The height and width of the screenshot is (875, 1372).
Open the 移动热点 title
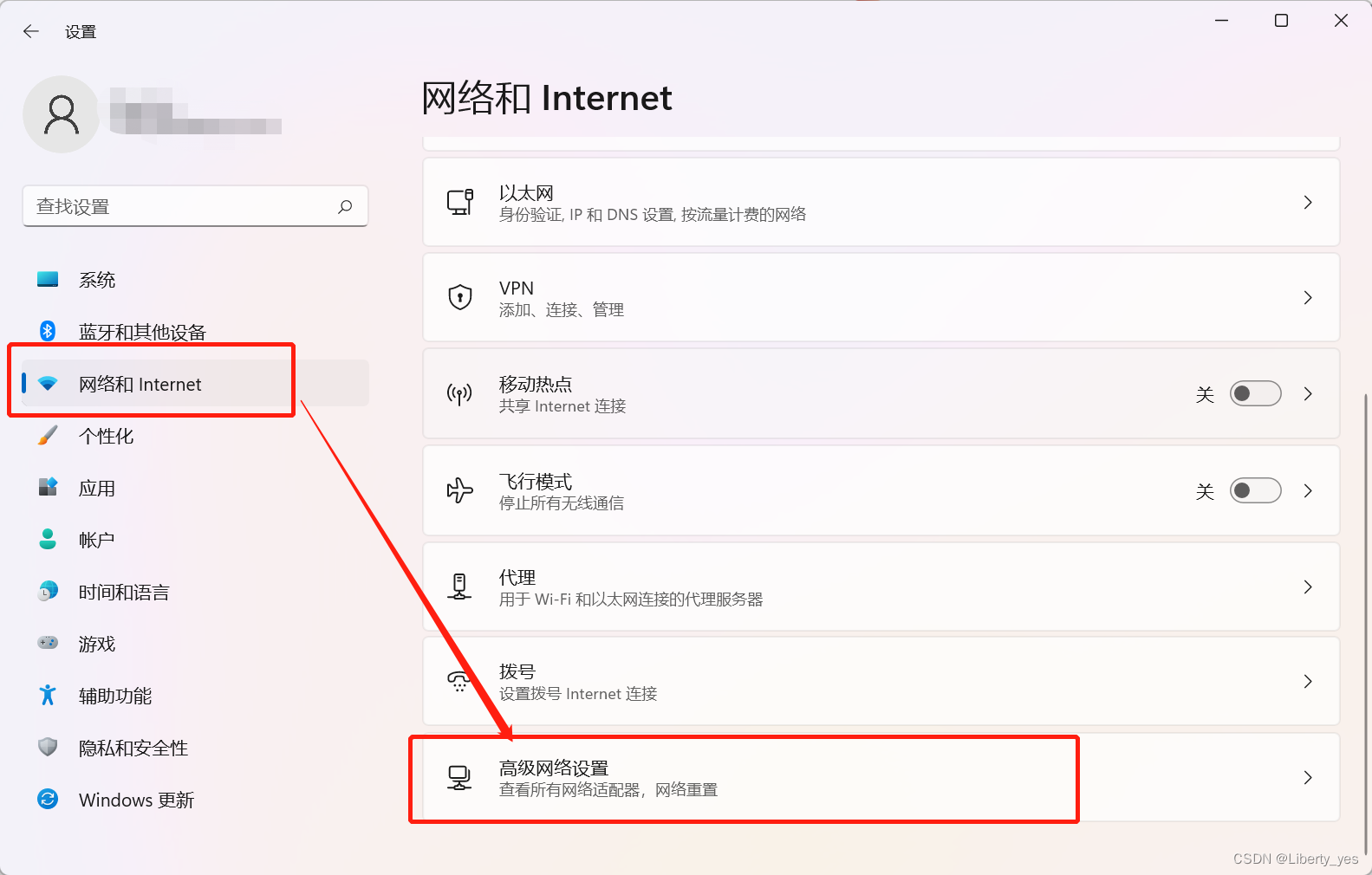(536, 384)
